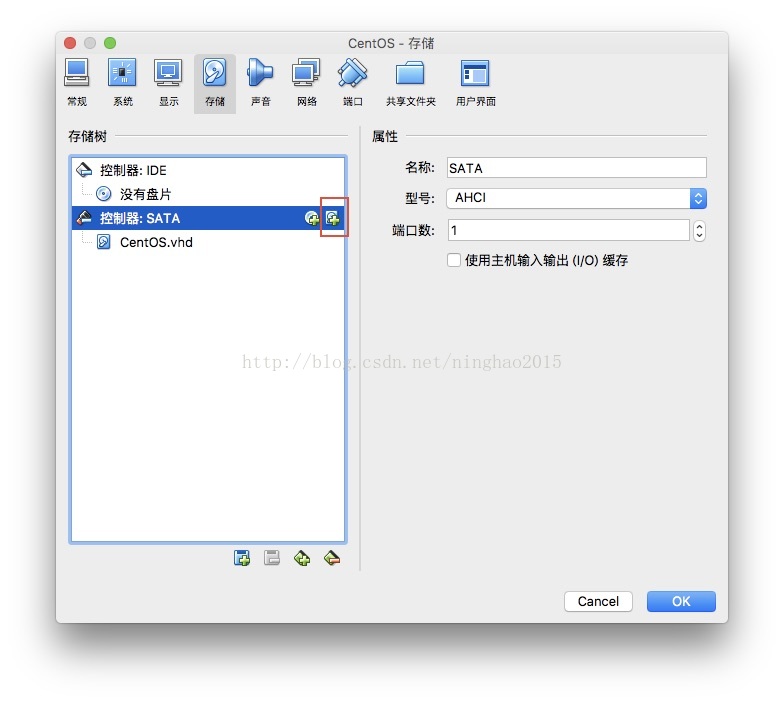Click the CentOS.vhd hard disk icon
Screen dimensions: 784x703
point(104,242)
